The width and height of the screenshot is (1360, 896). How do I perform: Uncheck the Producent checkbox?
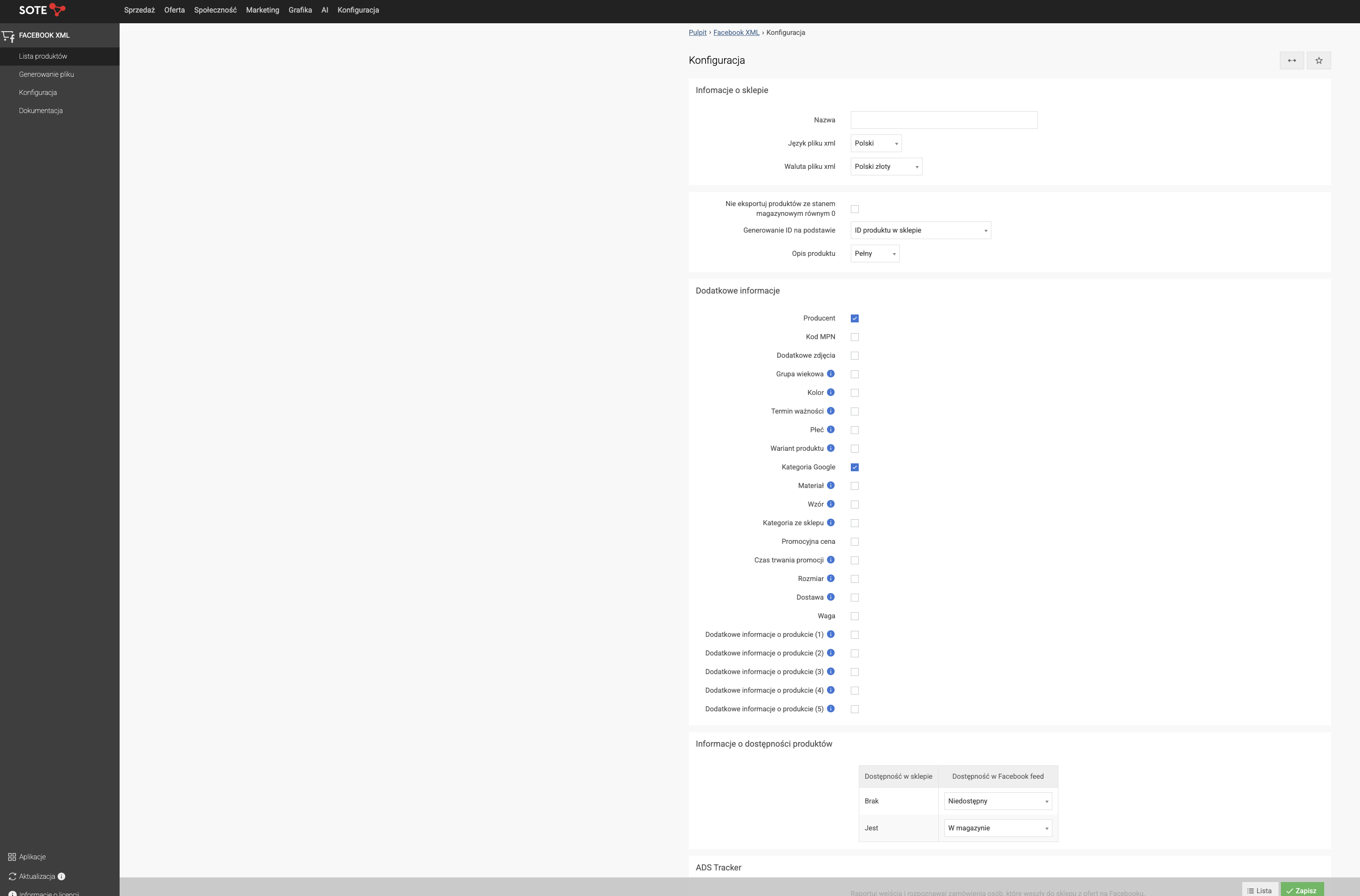pos(854,318)
